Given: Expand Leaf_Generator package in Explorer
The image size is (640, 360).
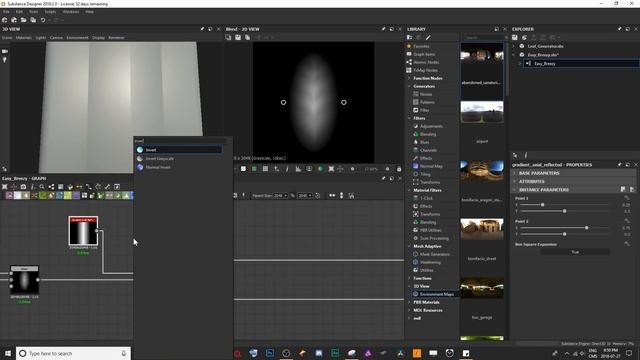Looking at the screenshot, I should point(514,46).
